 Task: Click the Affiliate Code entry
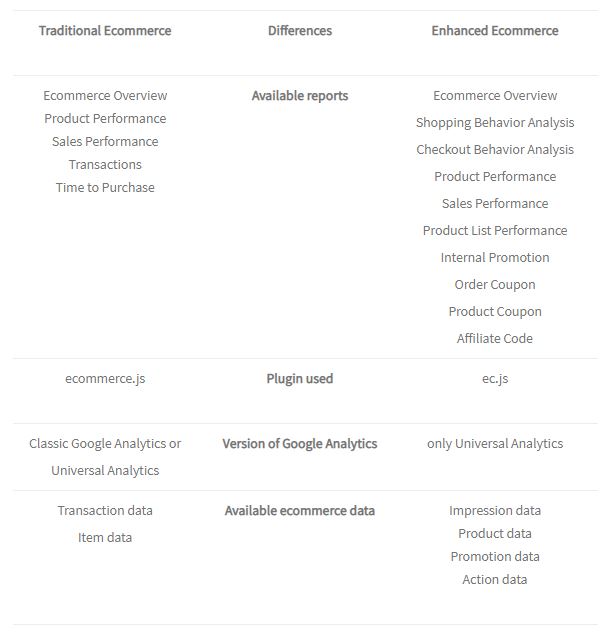pos(495,338)
